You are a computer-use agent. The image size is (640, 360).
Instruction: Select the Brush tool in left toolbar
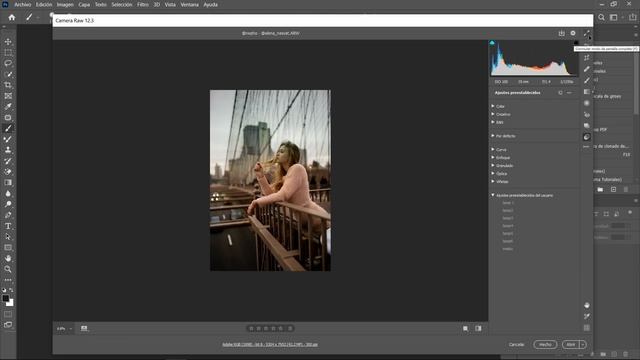click(8, 128)
